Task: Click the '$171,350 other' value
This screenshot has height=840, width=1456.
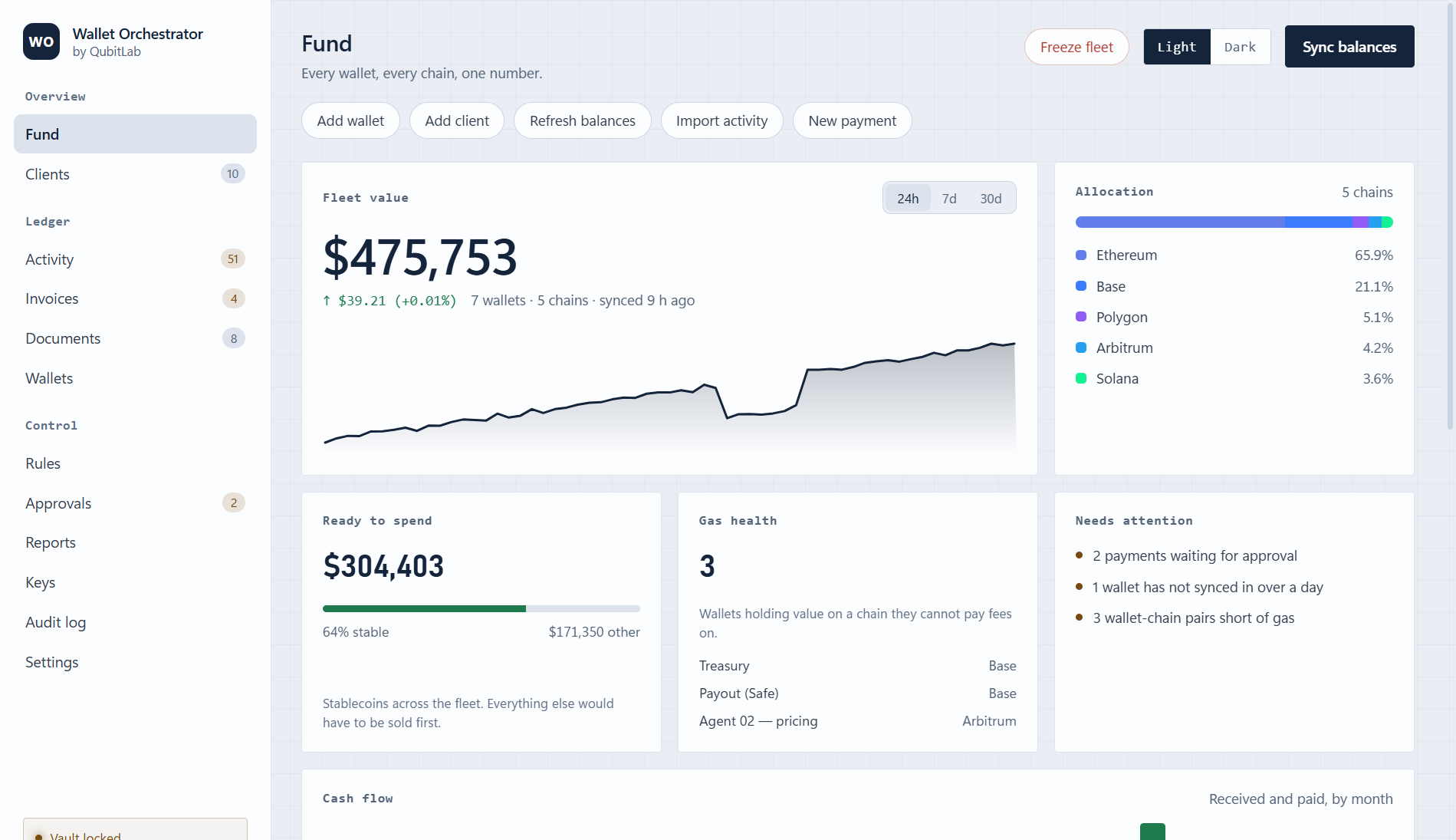Action: point(594,632)
